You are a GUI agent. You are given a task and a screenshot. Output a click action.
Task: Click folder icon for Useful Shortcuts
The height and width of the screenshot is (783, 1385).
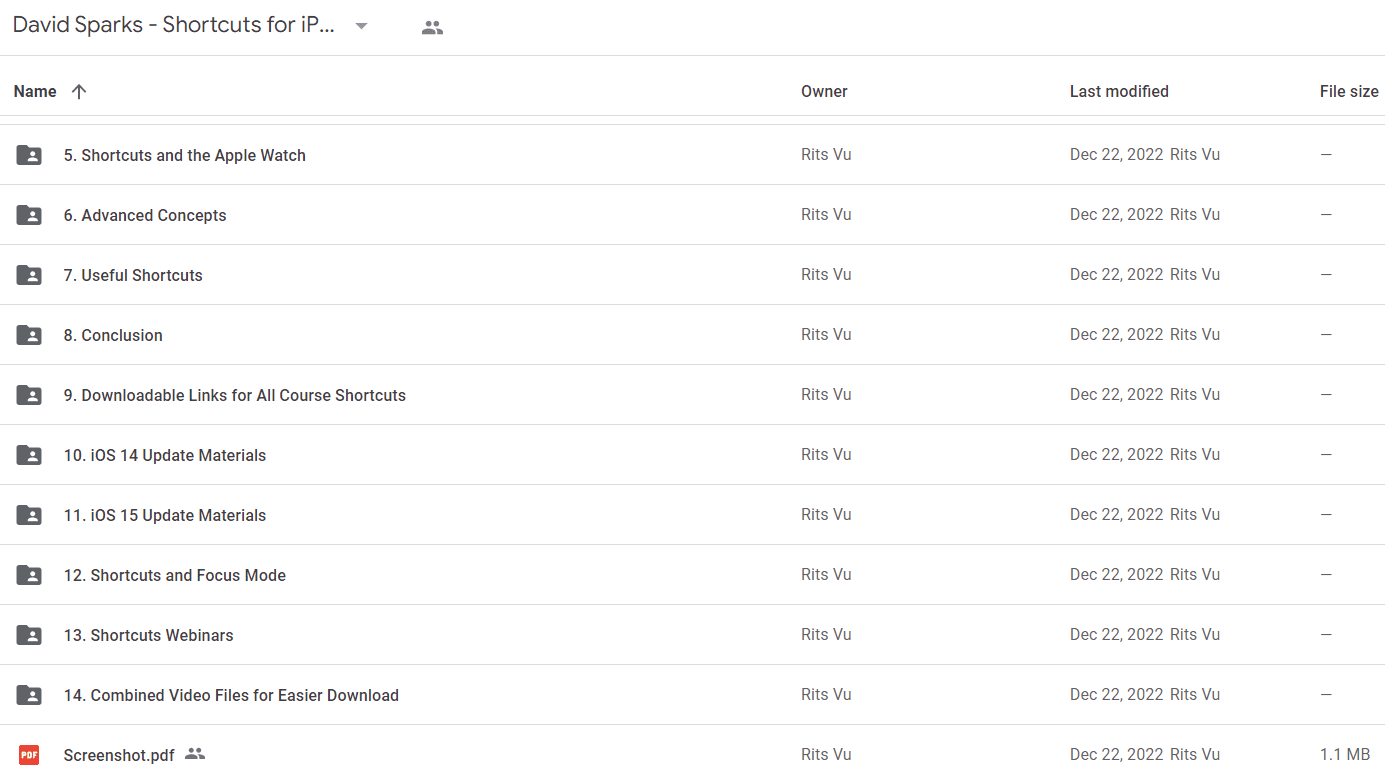(x=29, y=275)
